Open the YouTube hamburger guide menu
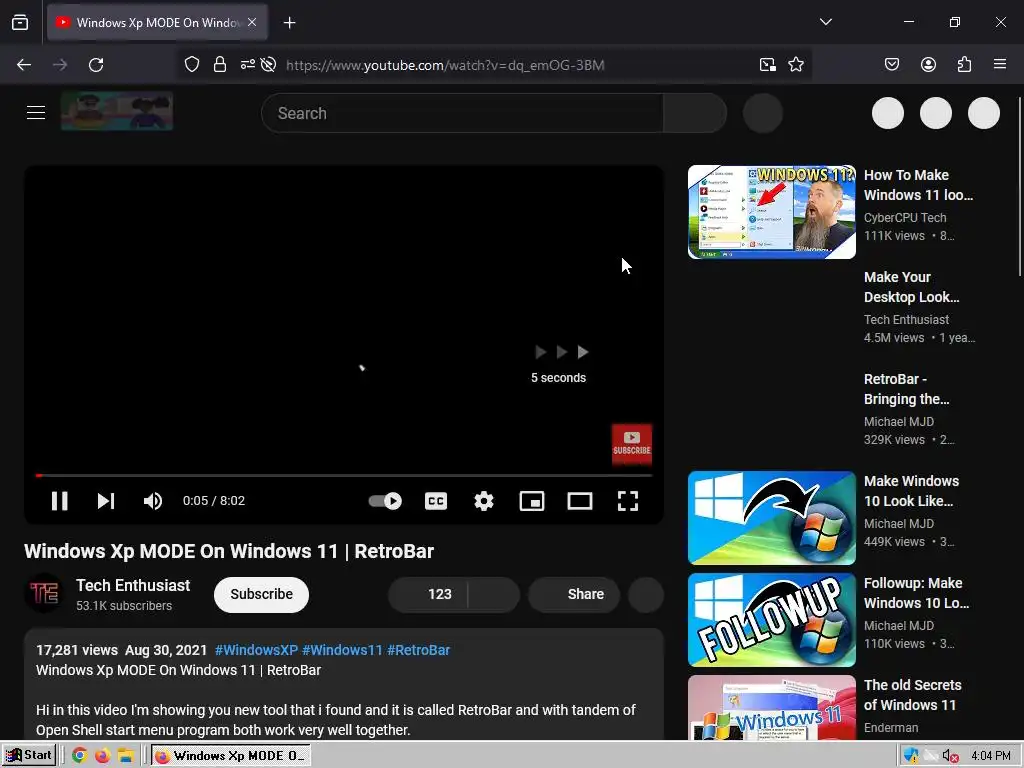Viewport: 1024px width, 768px height. click(x=36, y=113)
